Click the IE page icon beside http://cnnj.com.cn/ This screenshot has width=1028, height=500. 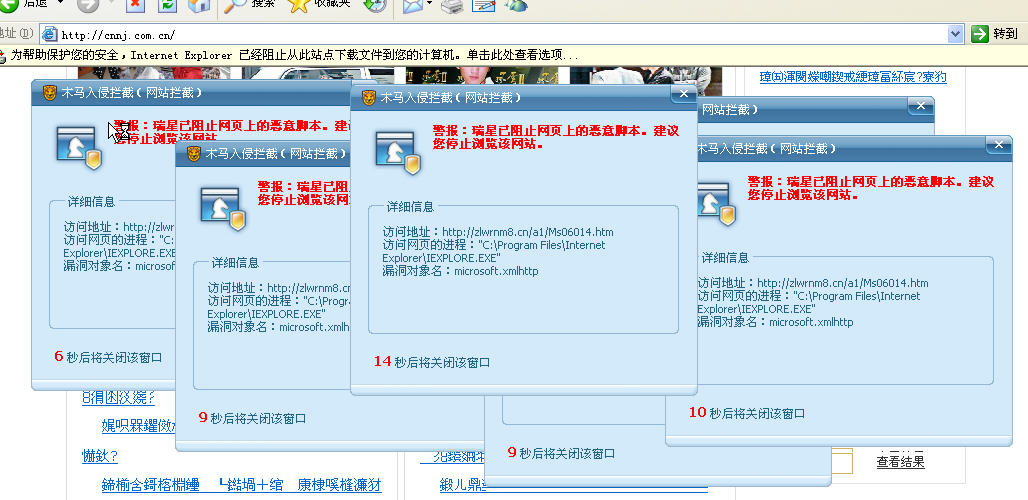click(x=49, y=33)
